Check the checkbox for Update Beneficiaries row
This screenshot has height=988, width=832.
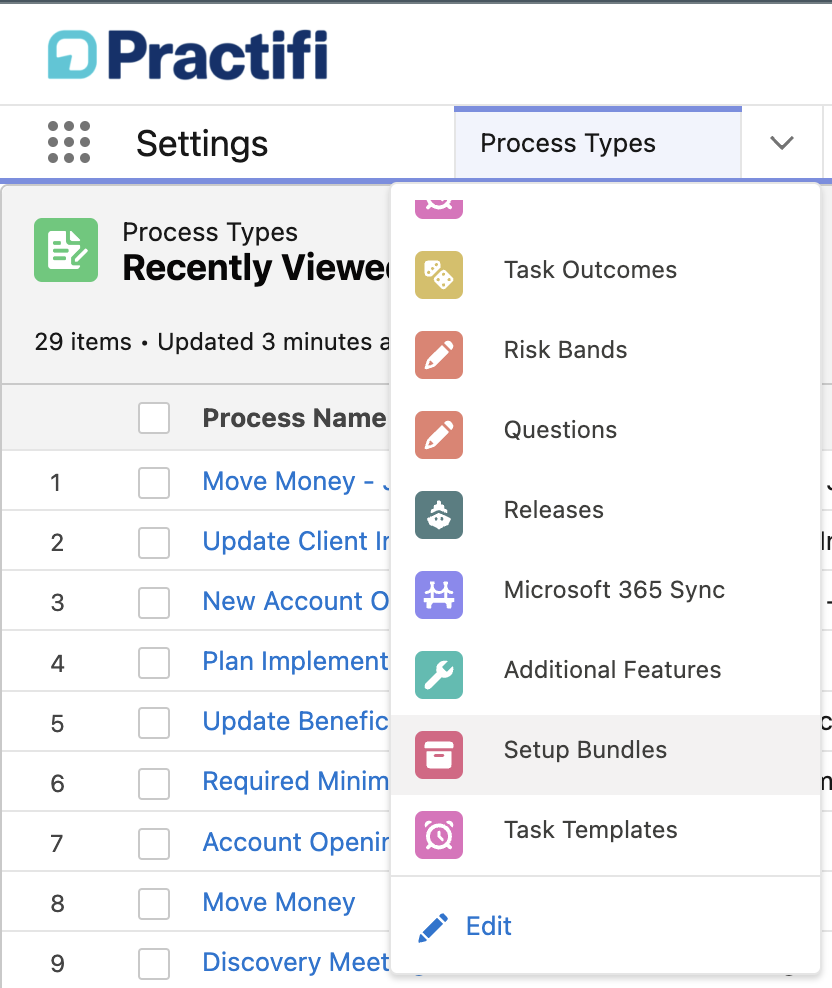click(x=153, y=723)
